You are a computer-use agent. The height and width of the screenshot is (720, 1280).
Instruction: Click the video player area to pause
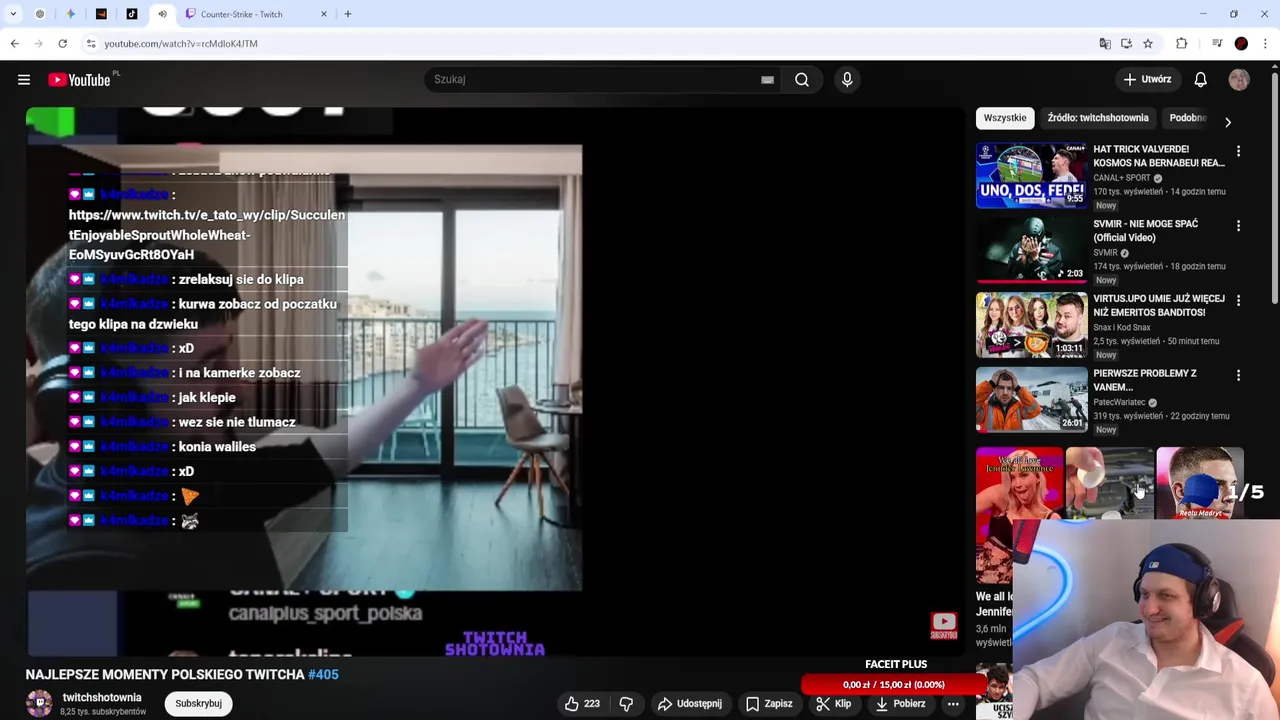tap(496, 382)
